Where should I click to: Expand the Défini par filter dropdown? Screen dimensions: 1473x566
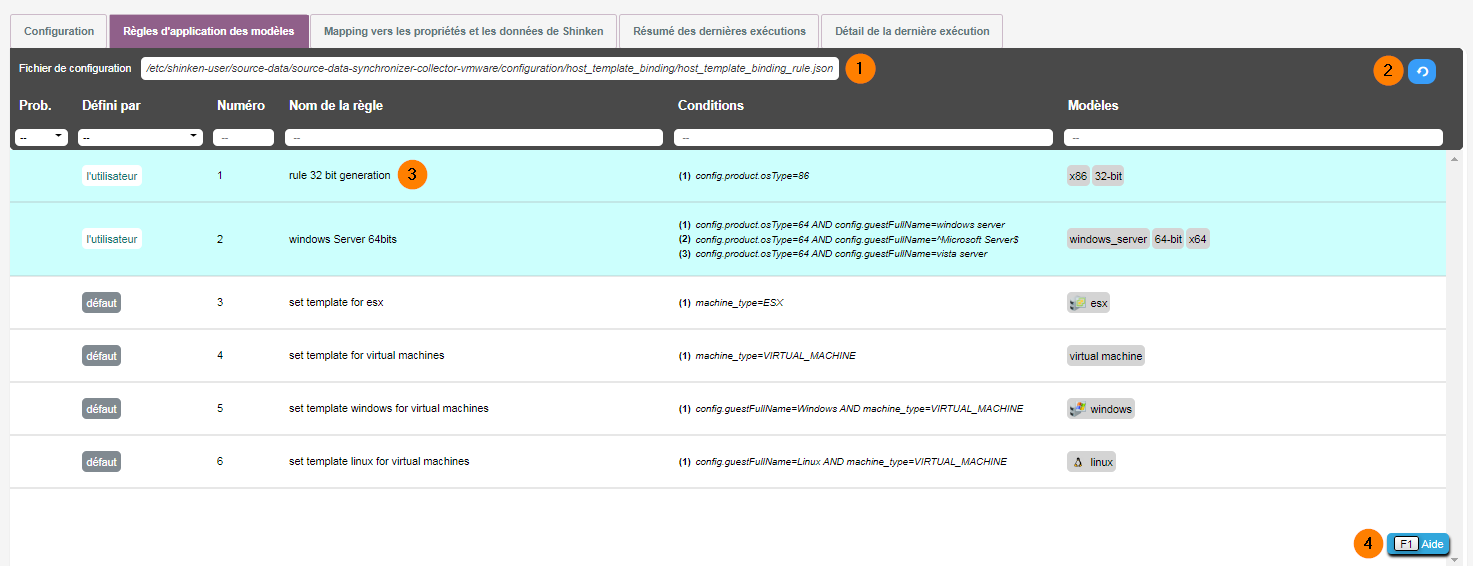(140, 137)
